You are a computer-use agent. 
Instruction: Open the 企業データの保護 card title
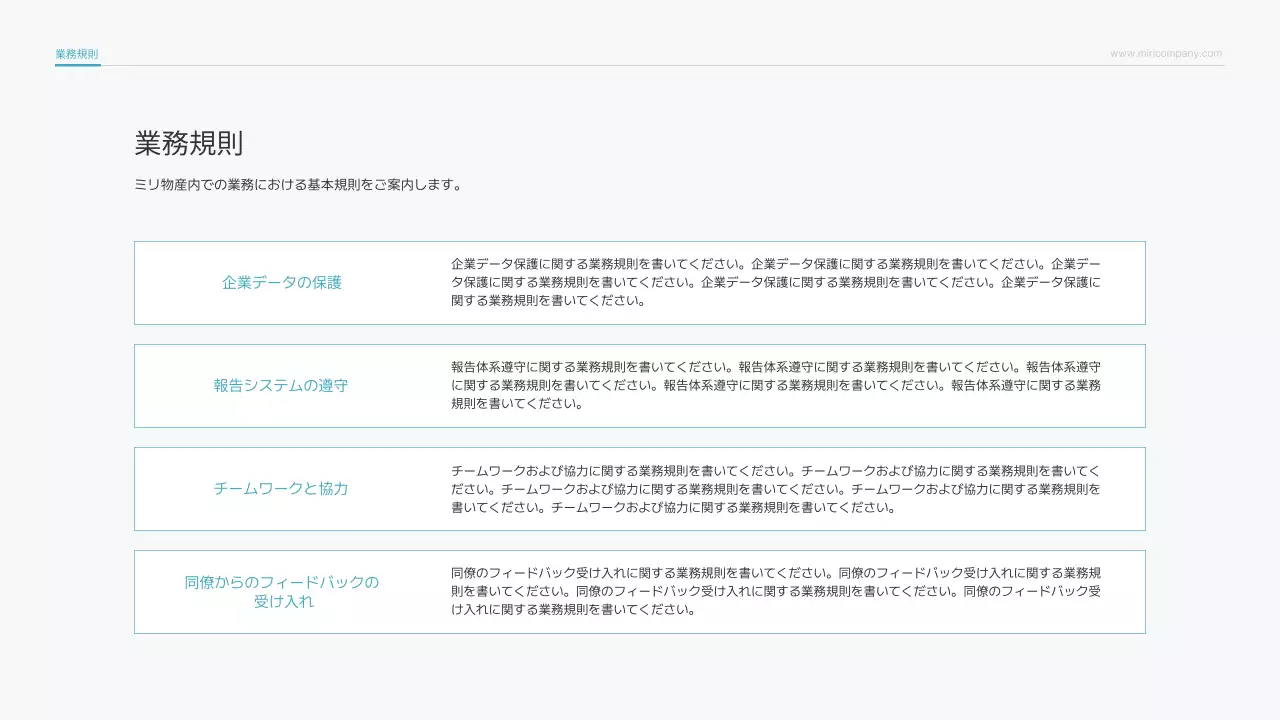(283, 283)
